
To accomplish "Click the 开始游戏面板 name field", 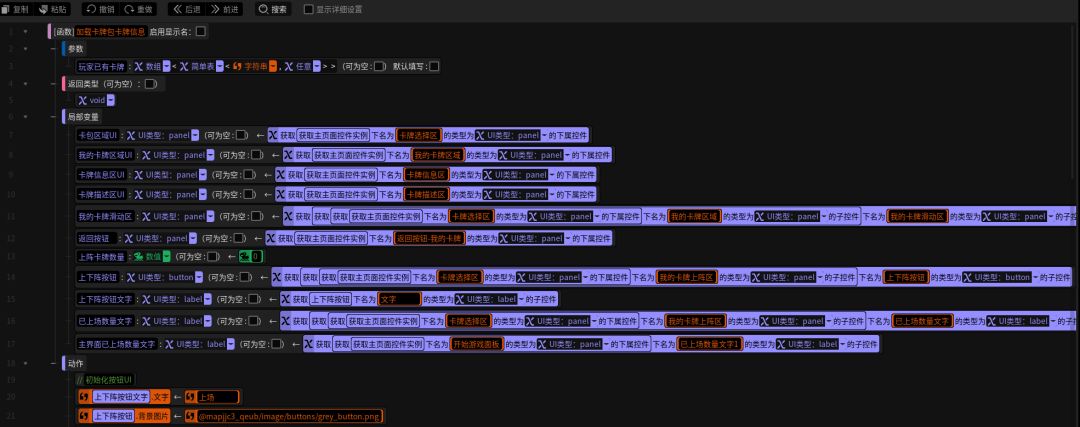I will [476, 344].
